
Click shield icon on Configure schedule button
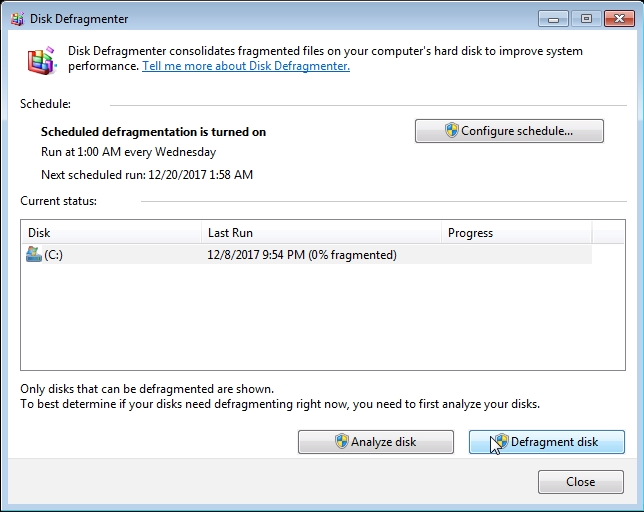(452, 131)
